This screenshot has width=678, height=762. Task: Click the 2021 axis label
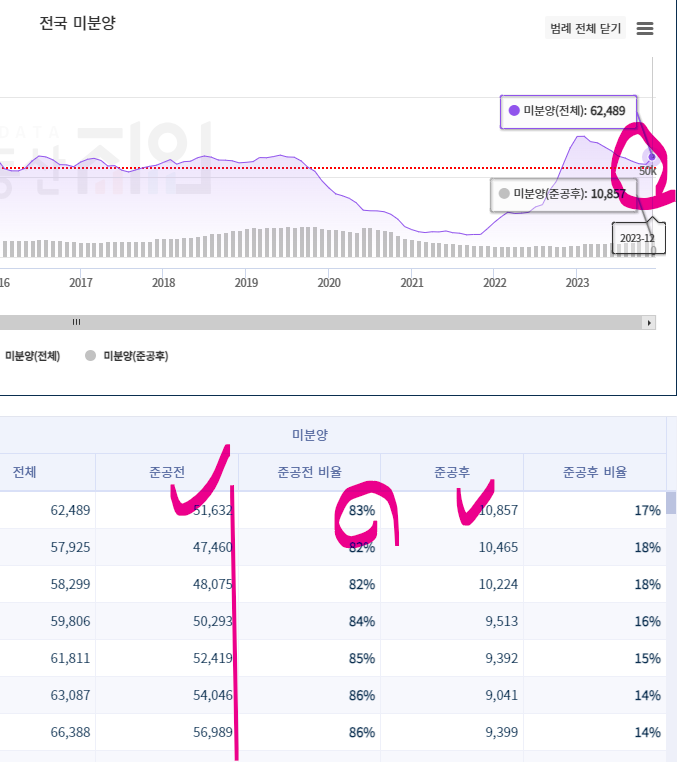point(412,282)
